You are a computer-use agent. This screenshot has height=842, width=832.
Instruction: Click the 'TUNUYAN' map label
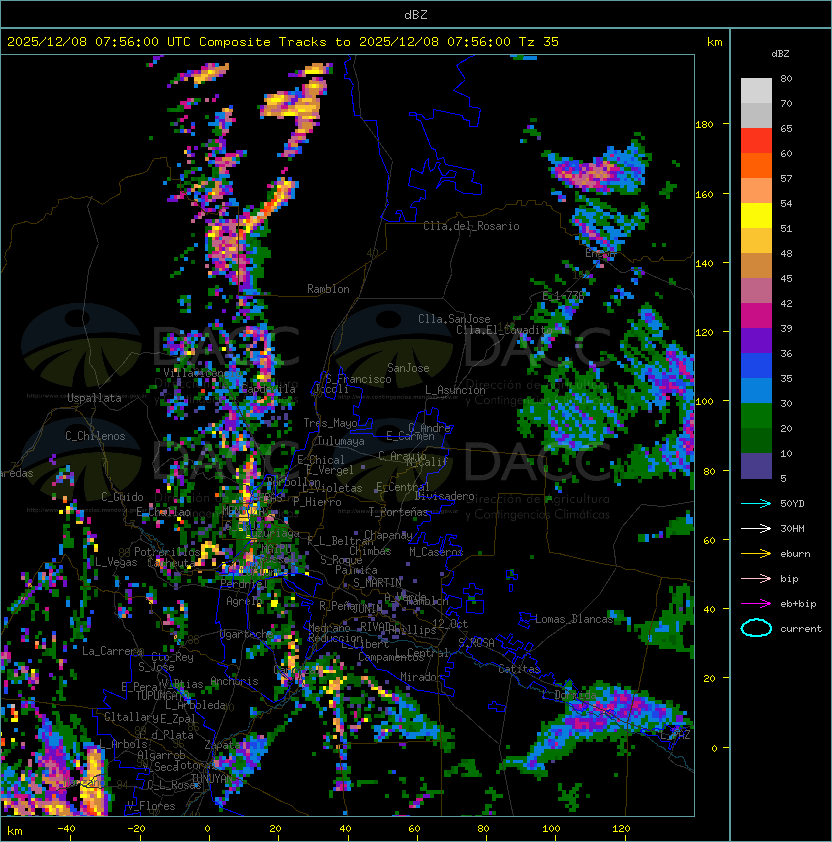[212, 778]
